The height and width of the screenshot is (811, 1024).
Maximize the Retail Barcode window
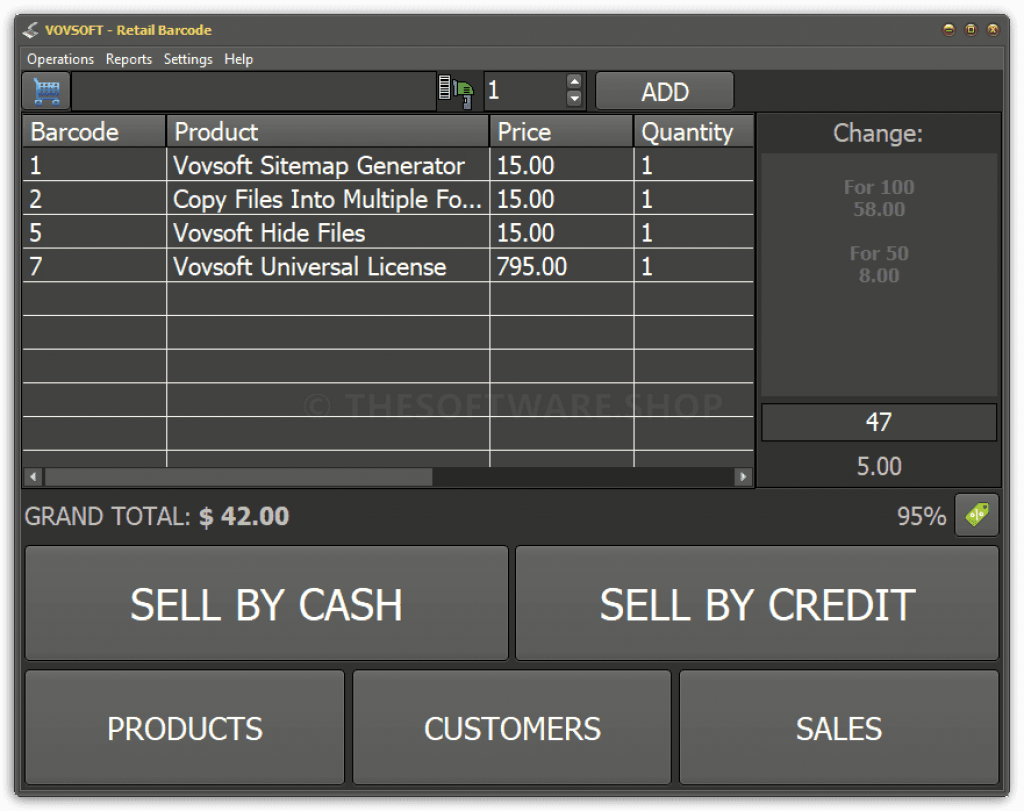pos(971,29)
